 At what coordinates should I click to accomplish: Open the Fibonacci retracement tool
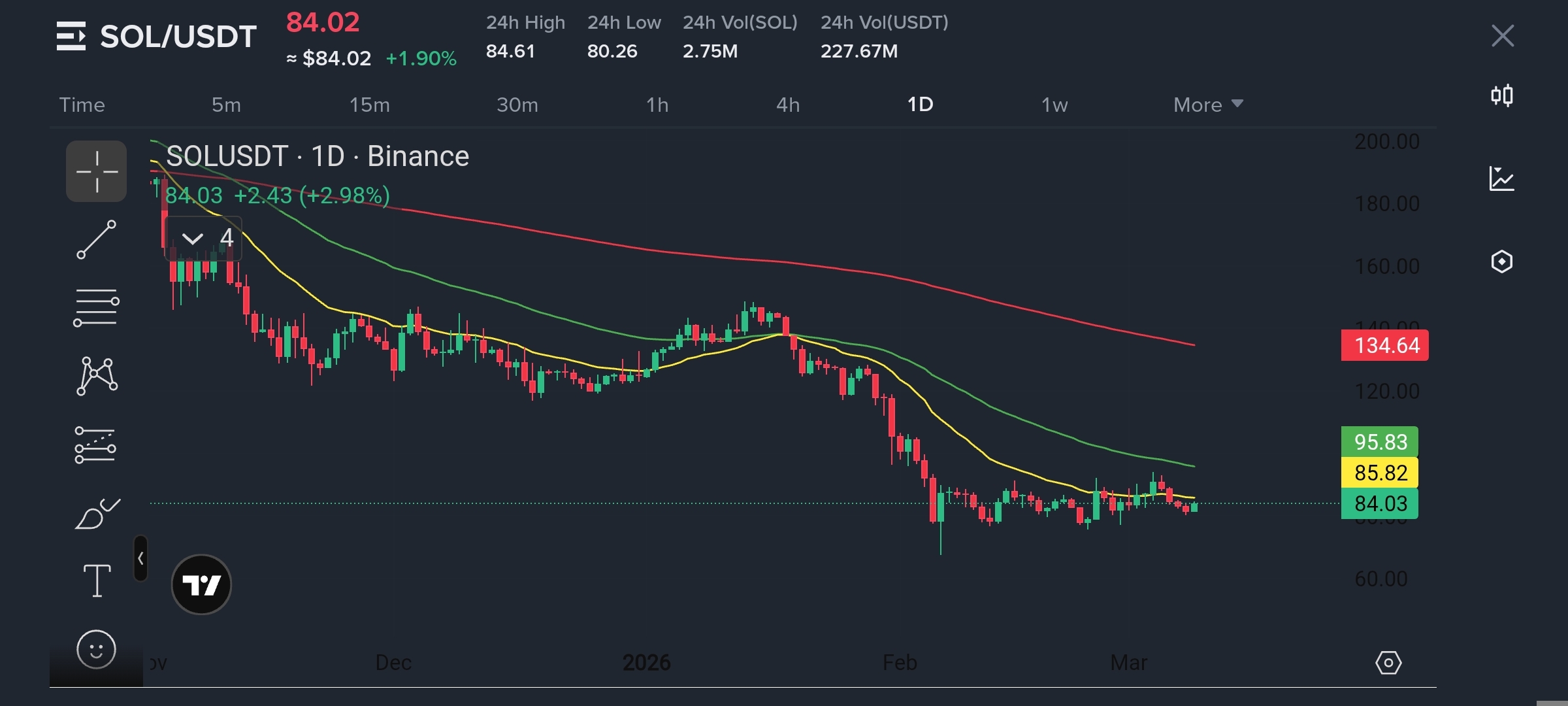[x=96, y=307]
